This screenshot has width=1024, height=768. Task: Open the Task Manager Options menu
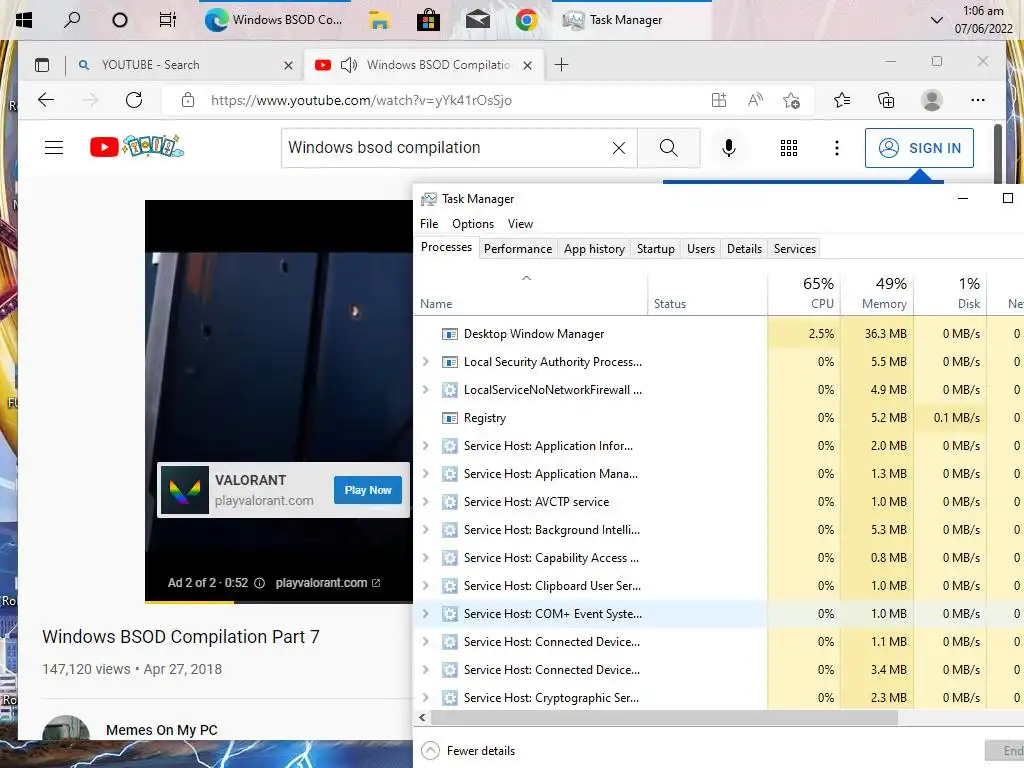click(x=473, y=224)
